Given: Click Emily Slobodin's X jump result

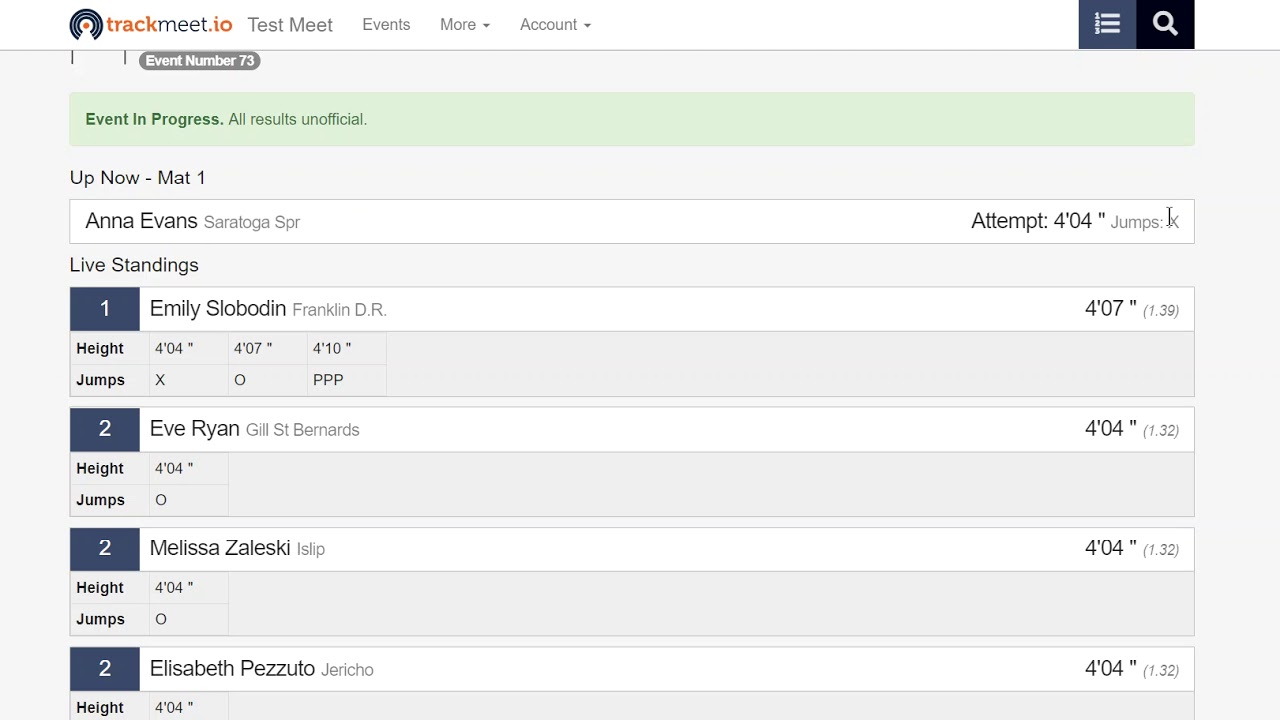Looking at the screenshot, I should (x=160, y=380).
